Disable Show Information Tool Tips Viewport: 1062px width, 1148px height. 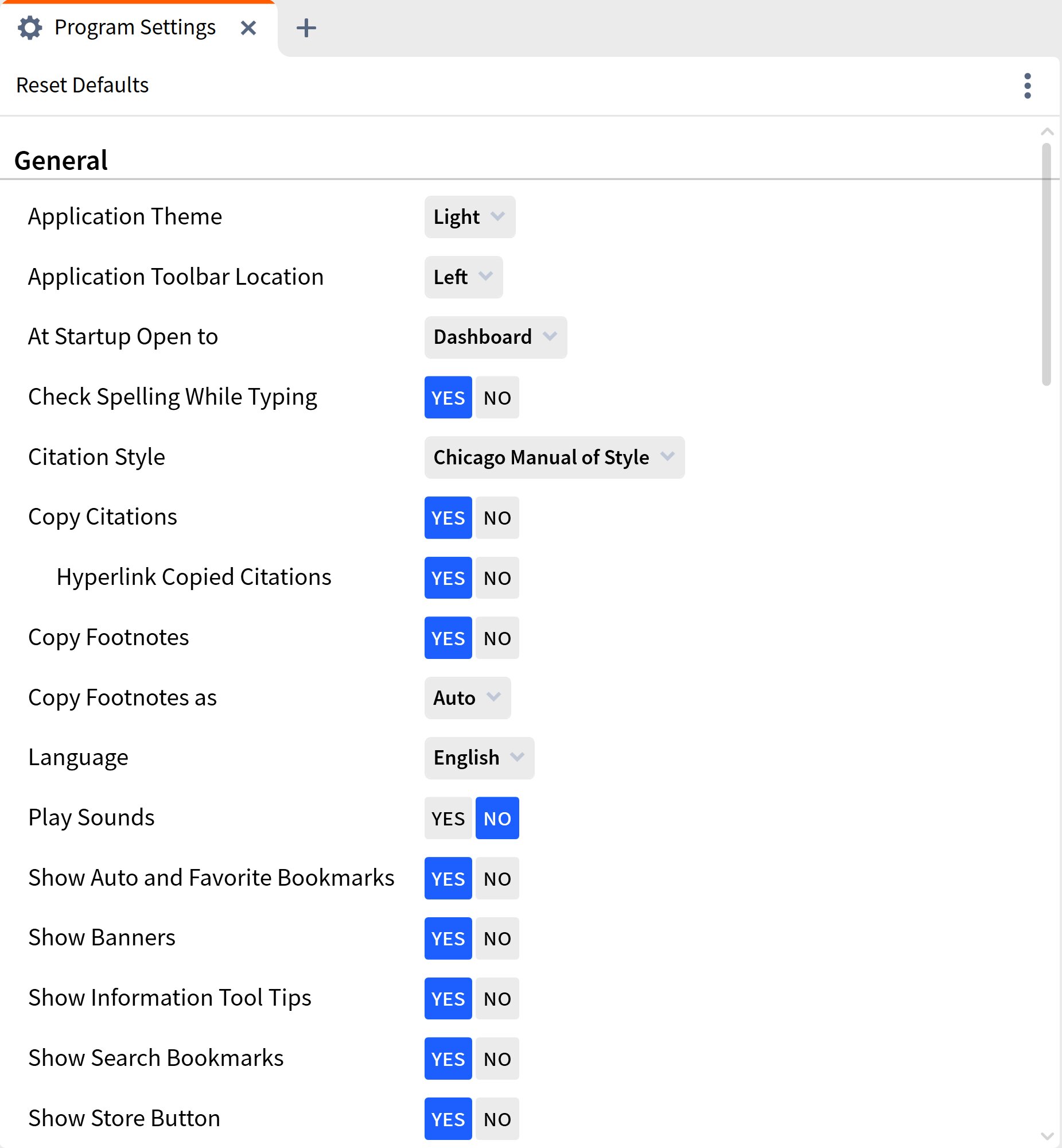coord(496,999)
